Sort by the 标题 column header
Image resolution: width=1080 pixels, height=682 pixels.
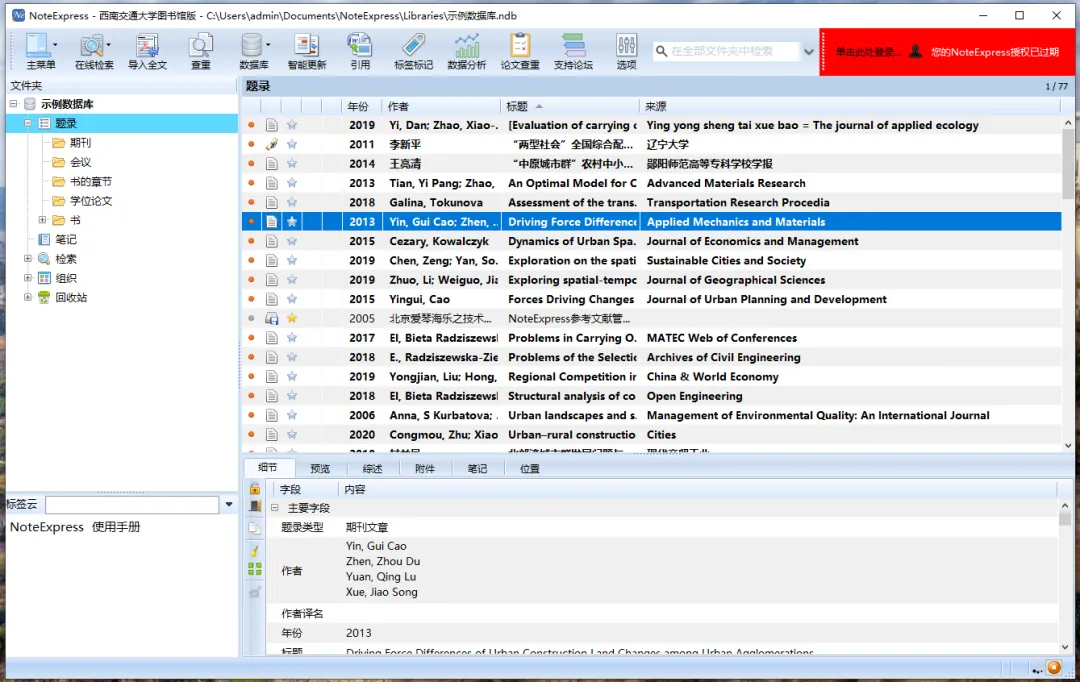570,106
